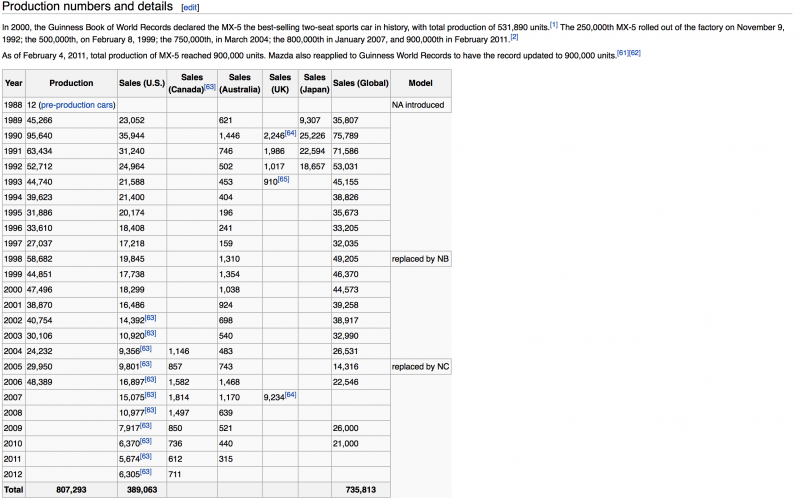Click the Sales (Global) column header
The width and height of the screenshot is (800, 498).
[360, 83]
